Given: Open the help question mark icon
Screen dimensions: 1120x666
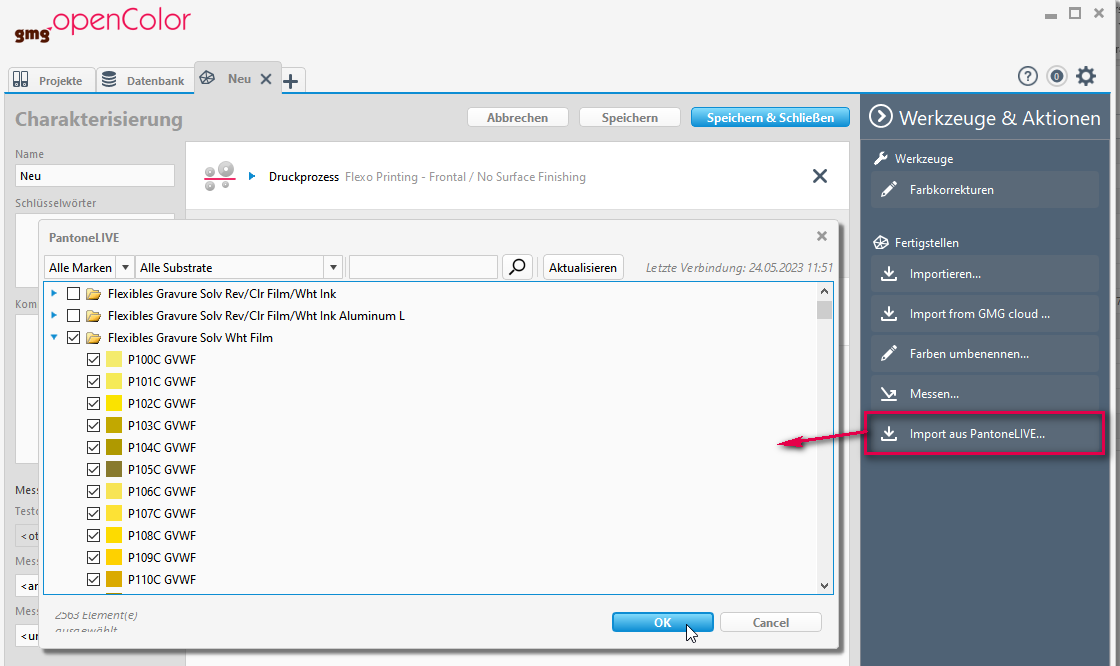Looking at the screenshot, I should (1027, 76).
